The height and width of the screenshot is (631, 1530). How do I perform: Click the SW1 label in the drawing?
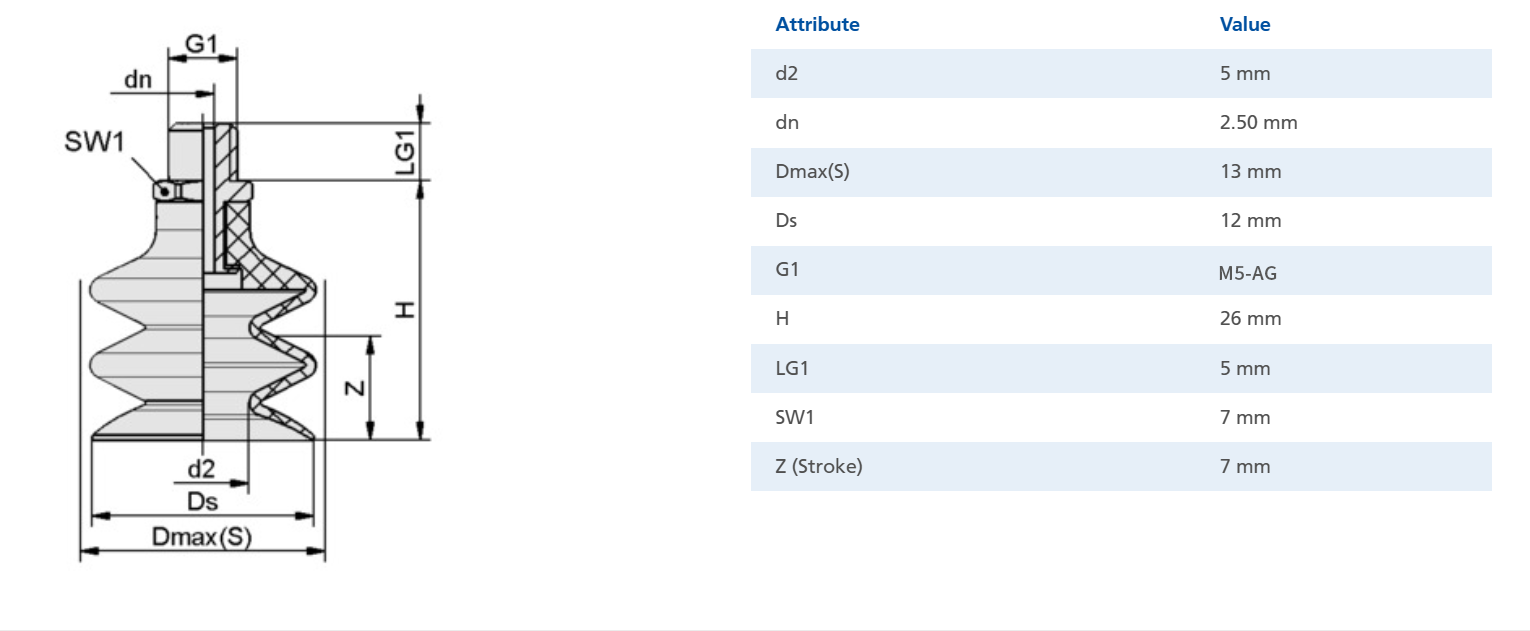(x=94, y=142)
